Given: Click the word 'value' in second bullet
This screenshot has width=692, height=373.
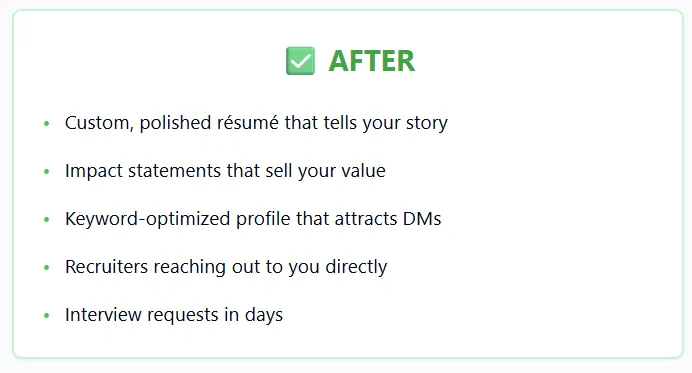Looking at the screenshot, I should (x=364, y=171).
